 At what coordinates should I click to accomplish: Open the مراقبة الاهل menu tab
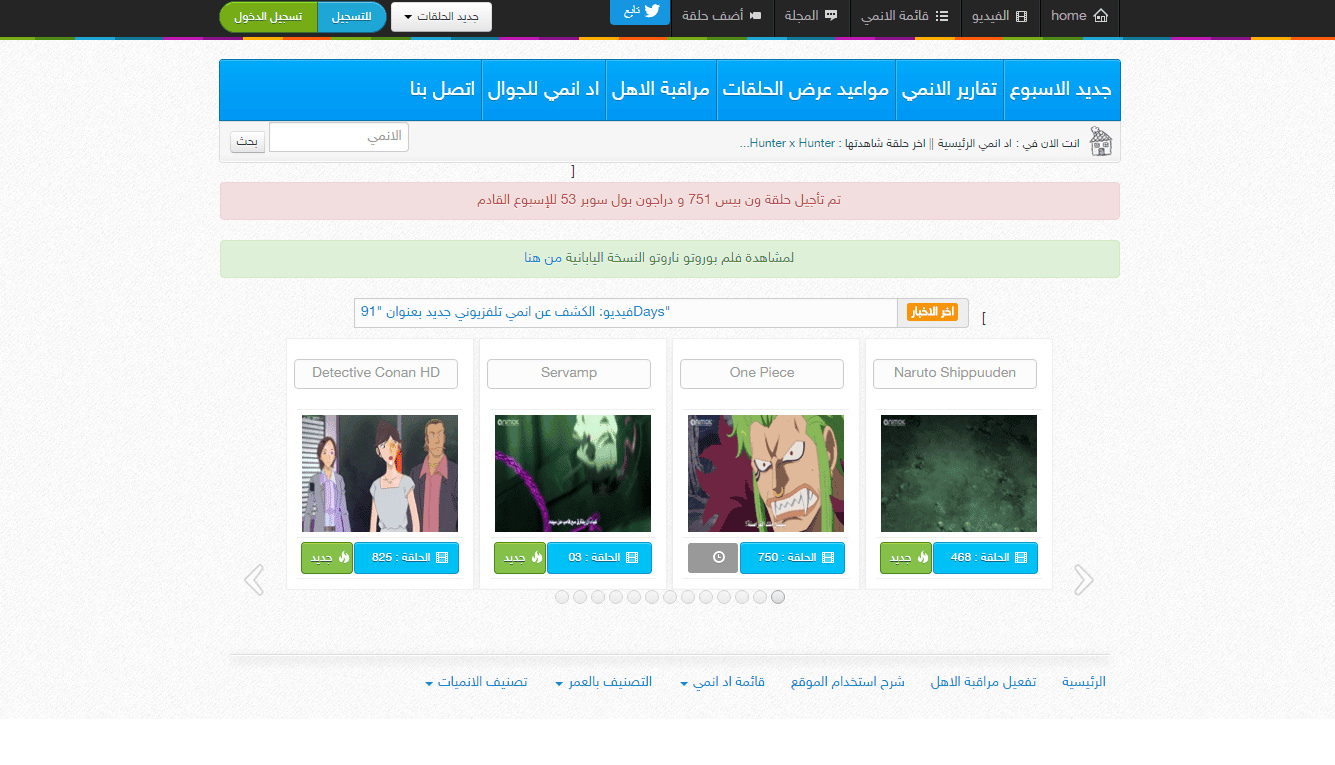(x=661, y=89)
